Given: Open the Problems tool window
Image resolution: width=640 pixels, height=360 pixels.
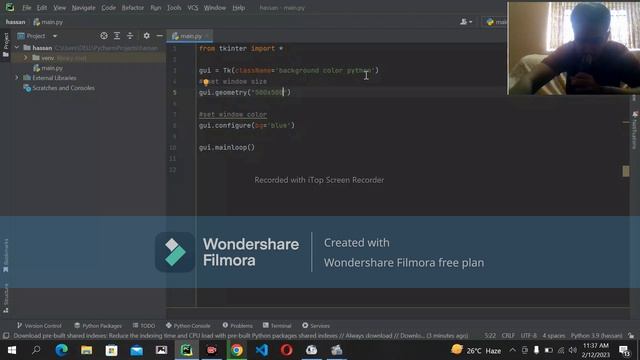Looking at the screenshot, I should coord(238,326).
